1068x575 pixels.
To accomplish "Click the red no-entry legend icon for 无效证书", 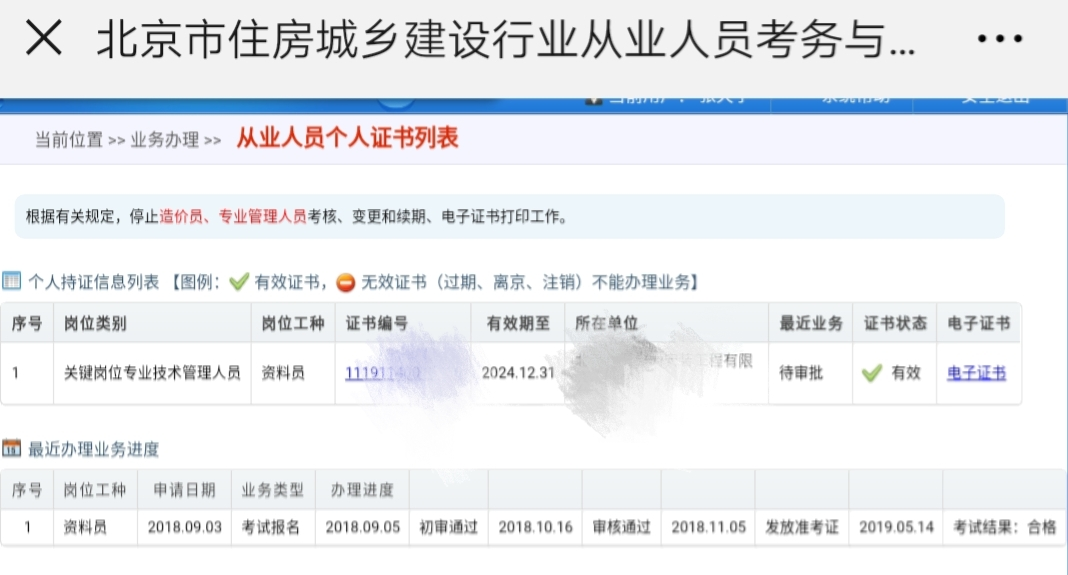I will click(x=346, y=282).
